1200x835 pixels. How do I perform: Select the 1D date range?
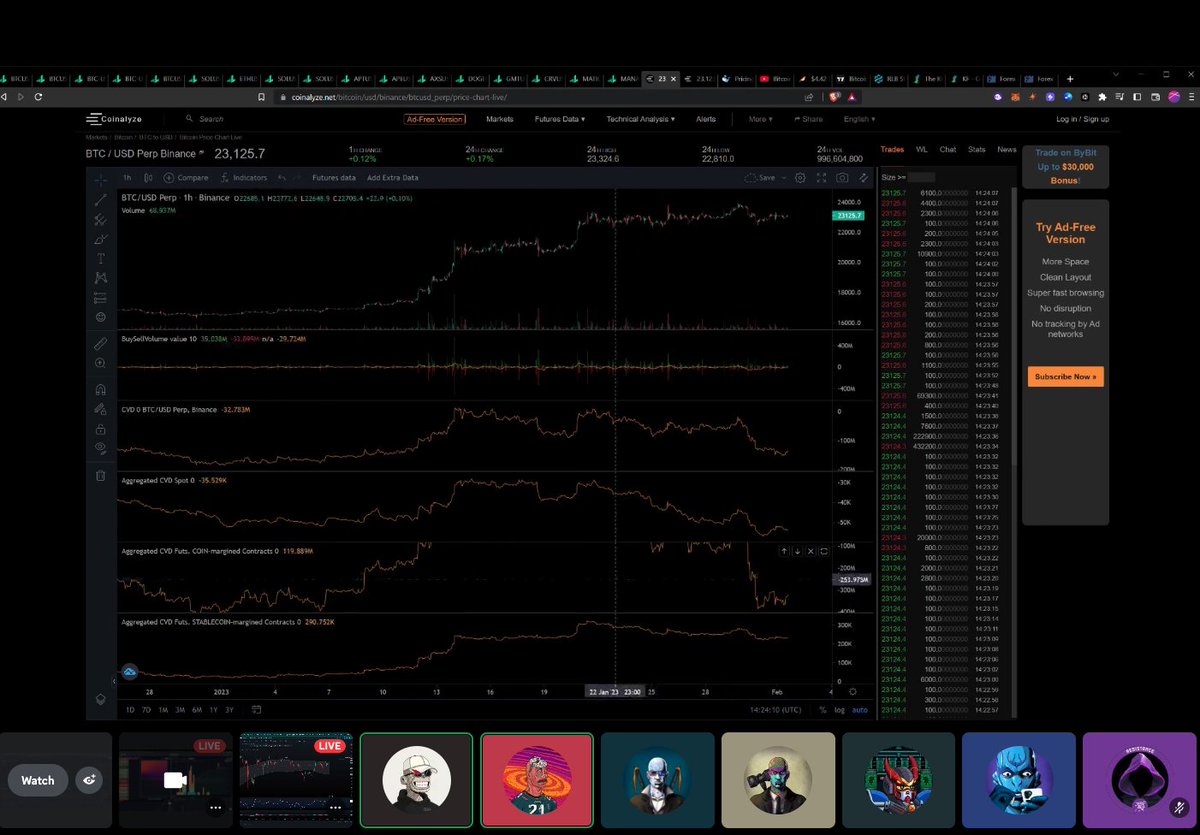[130, 710]
